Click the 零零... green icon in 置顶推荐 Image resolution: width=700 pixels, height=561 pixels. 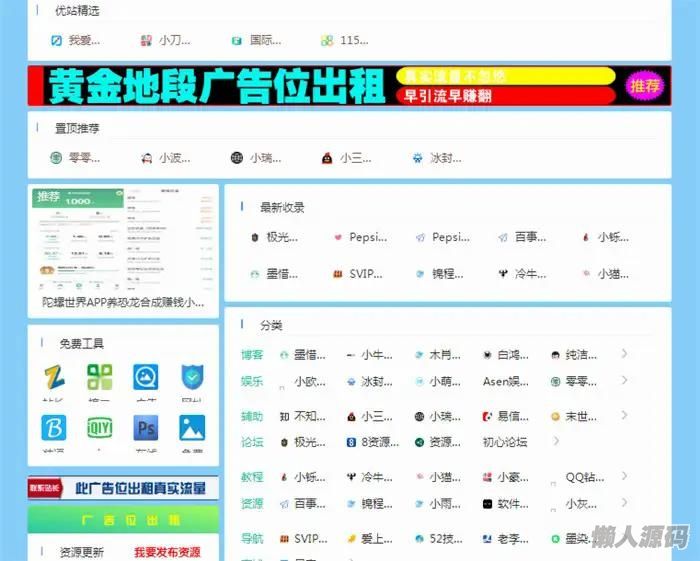(x=56, y=158)
